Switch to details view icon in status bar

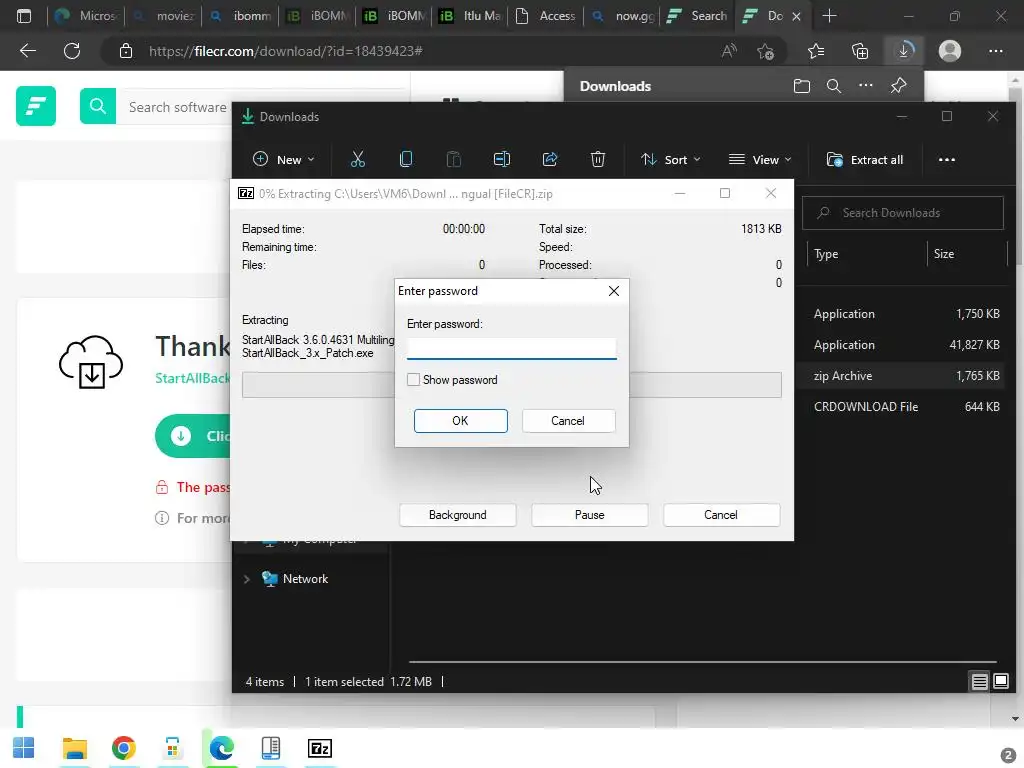pyautogui.click(x=980, y=682)
